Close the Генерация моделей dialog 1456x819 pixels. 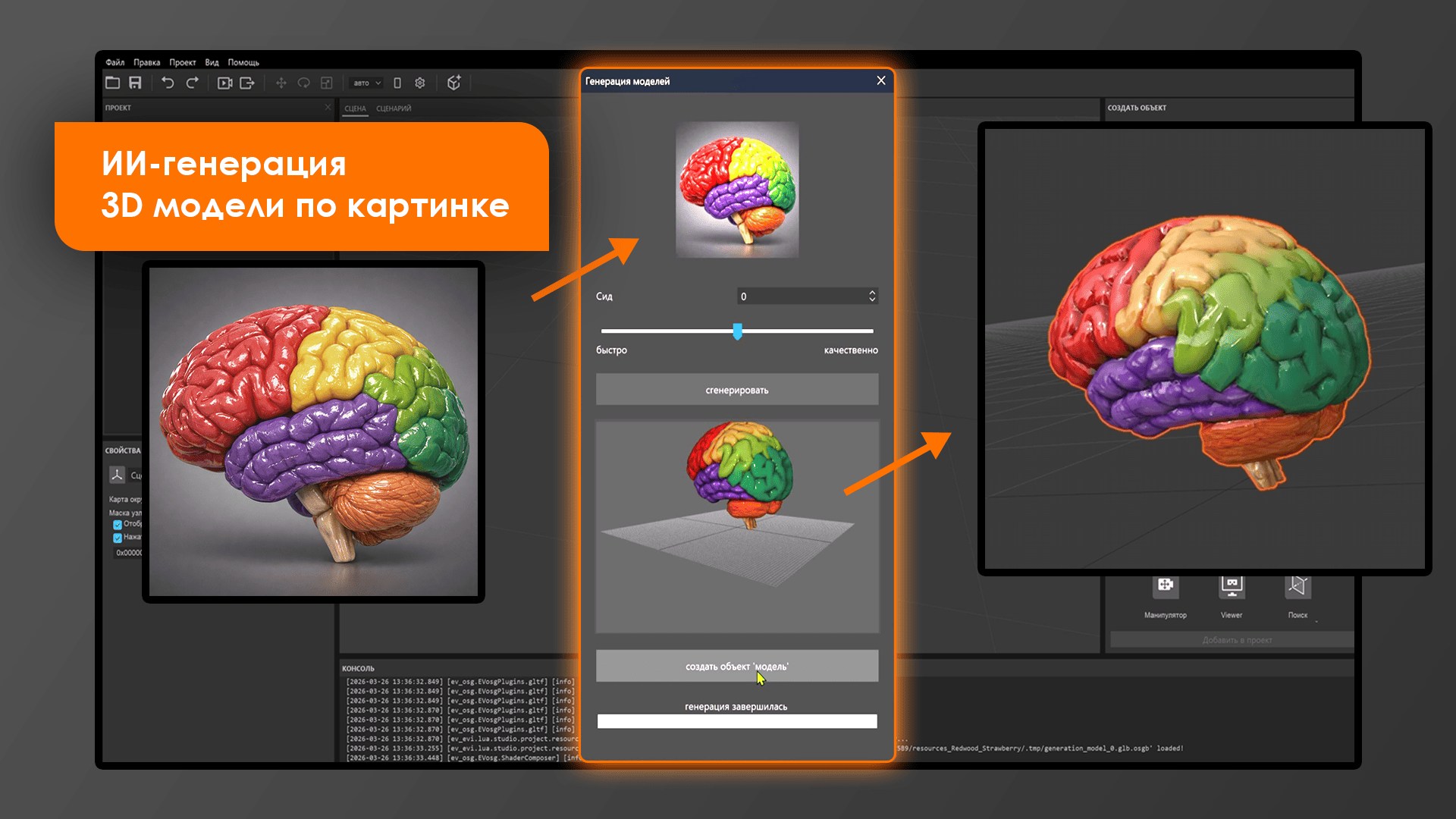click(x=881, y=80)
